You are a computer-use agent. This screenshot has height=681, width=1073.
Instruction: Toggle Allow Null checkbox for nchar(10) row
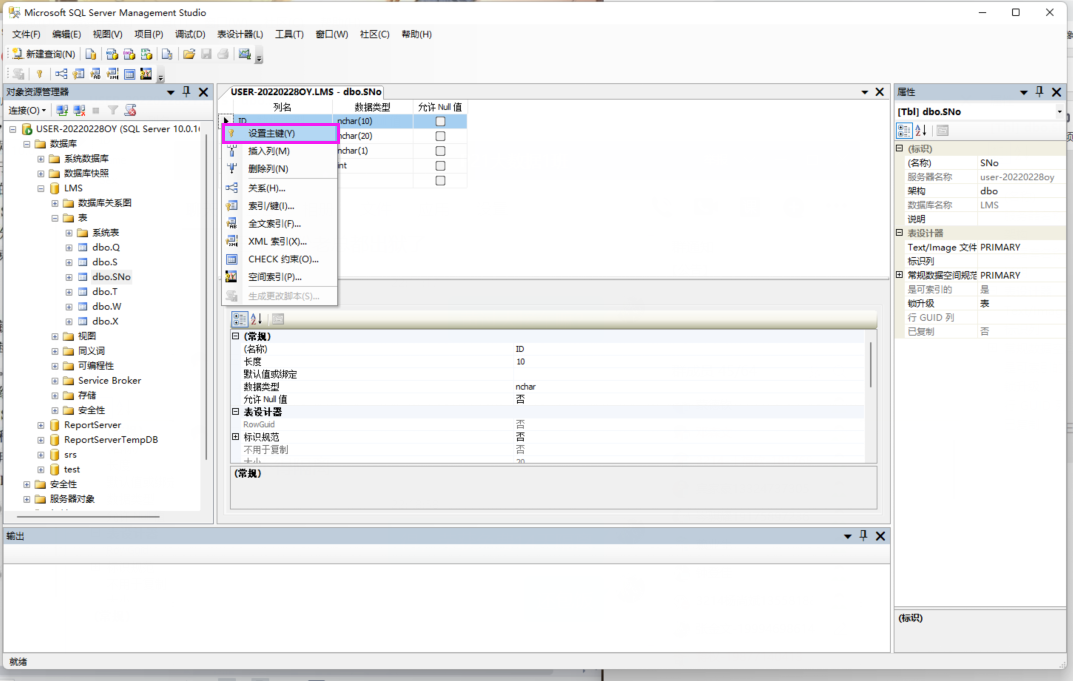pos(440,121)
